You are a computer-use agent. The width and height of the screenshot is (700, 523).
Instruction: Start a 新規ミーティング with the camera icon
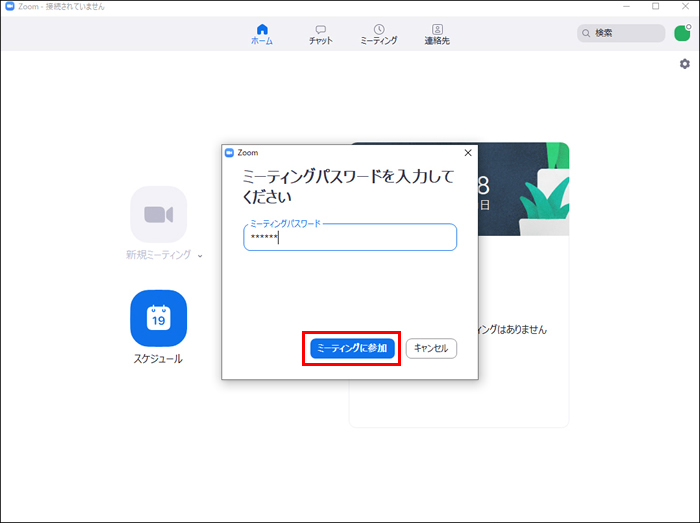[x=158, y=214]
